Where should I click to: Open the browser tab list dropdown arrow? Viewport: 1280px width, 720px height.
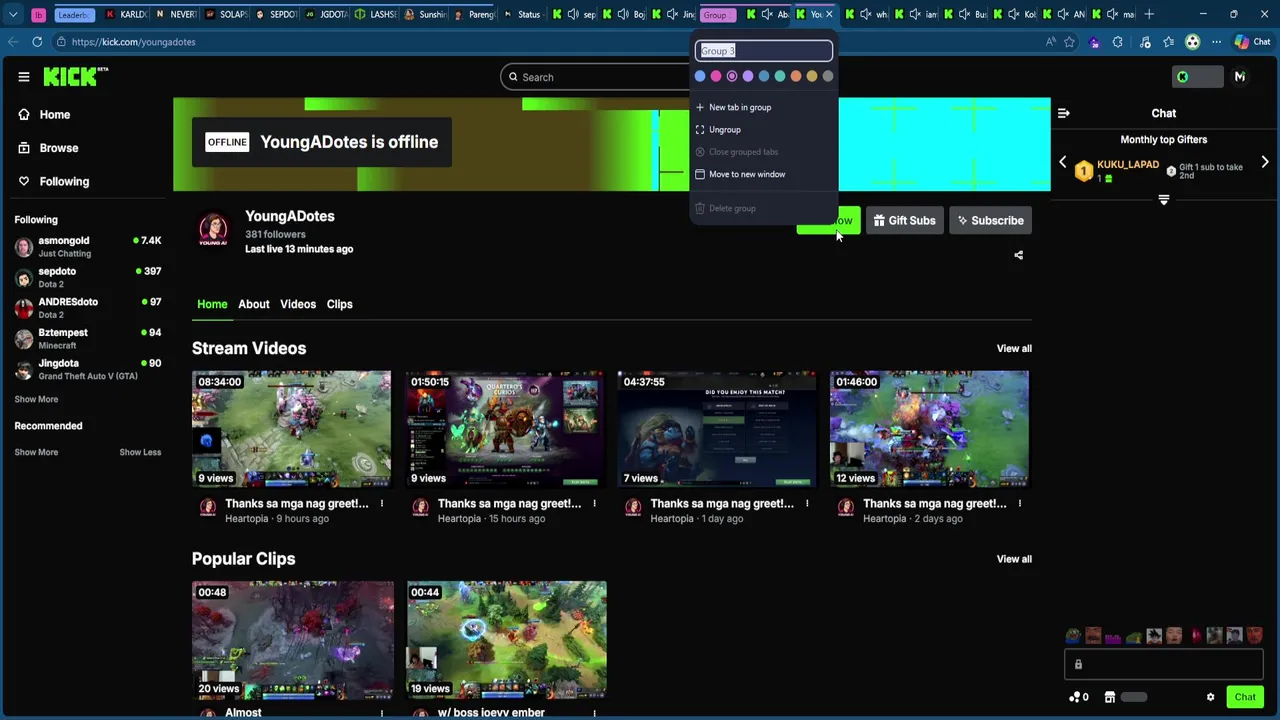13,14
